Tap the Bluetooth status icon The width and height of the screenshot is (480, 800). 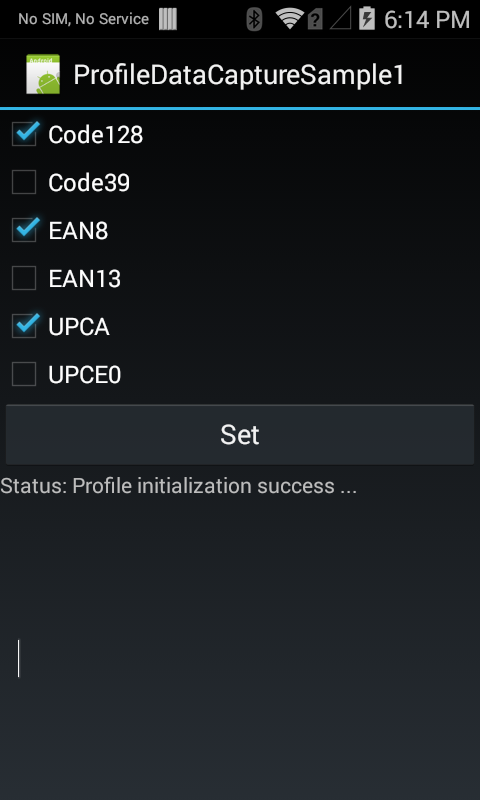click(x=254, y=19)
